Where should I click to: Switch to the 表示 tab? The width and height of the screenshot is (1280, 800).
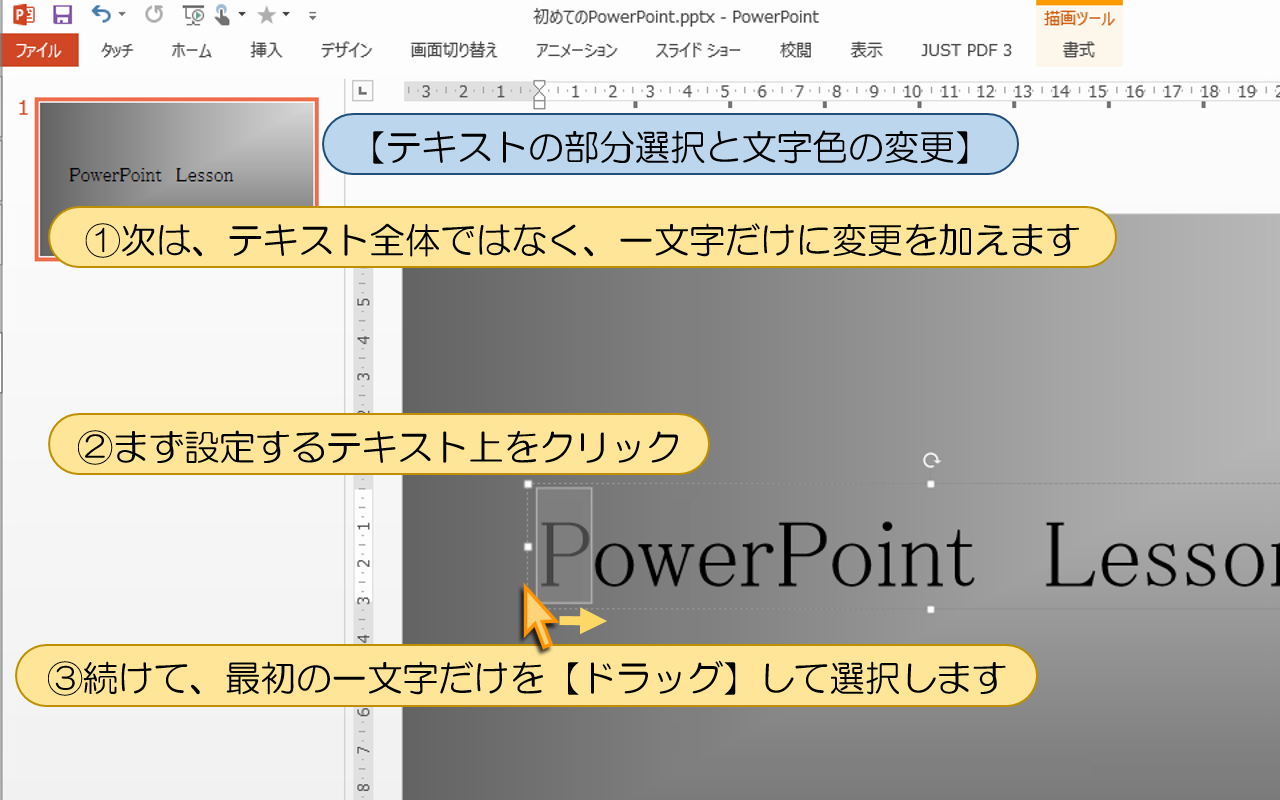tap(866, 50)
